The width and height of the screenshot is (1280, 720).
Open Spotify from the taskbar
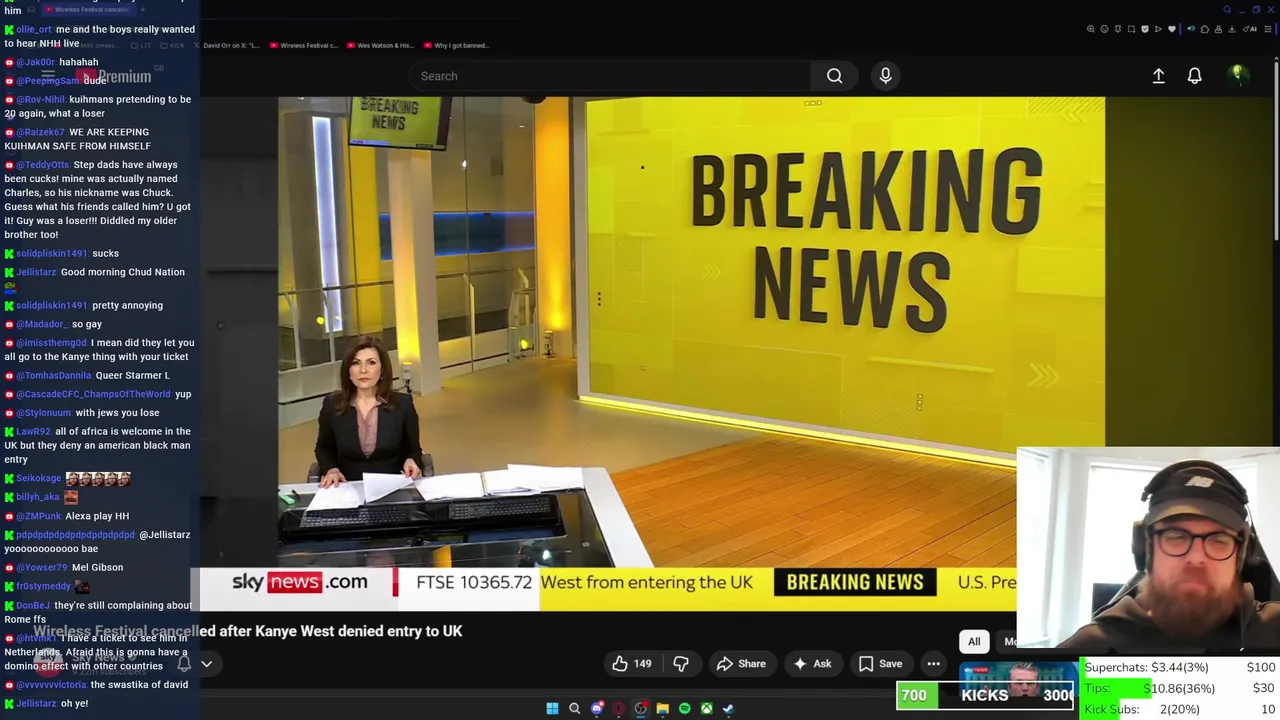684,708
